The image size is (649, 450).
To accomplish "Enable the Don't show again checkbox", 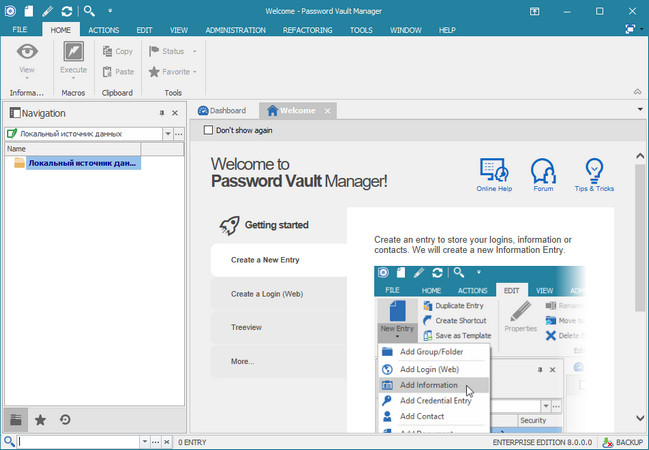I will pyautogui.click(x=208, y=130).
